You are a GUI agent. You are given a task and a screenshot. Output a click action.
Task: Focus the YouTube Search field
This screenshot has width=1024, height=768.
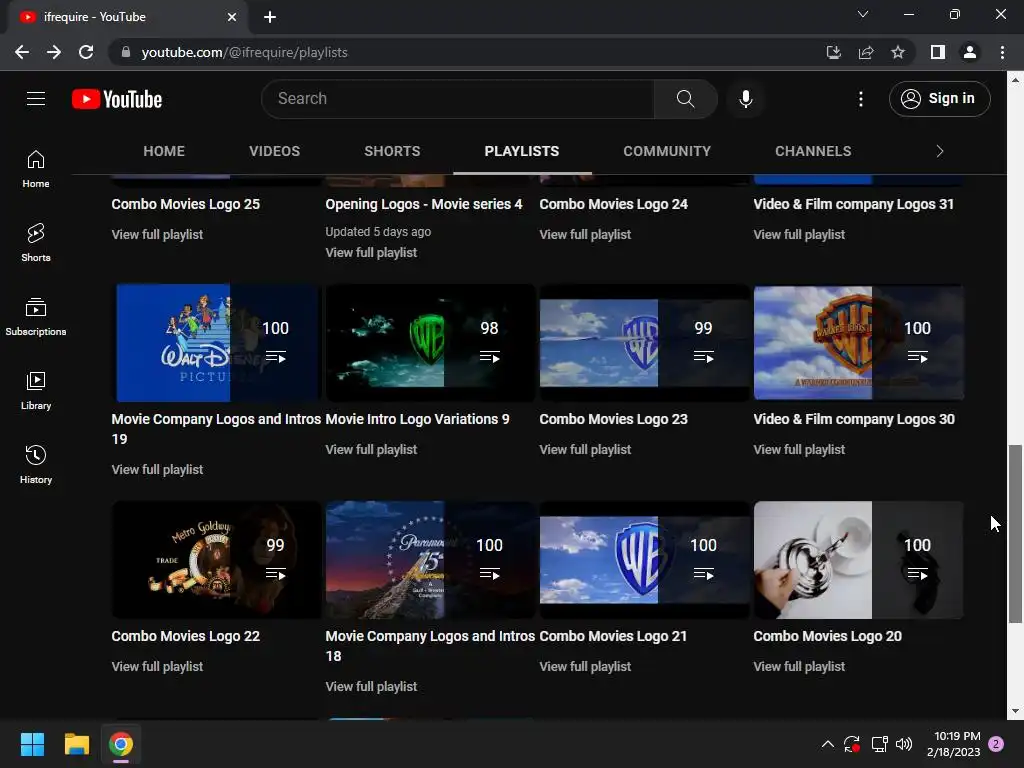click(458, 99)
